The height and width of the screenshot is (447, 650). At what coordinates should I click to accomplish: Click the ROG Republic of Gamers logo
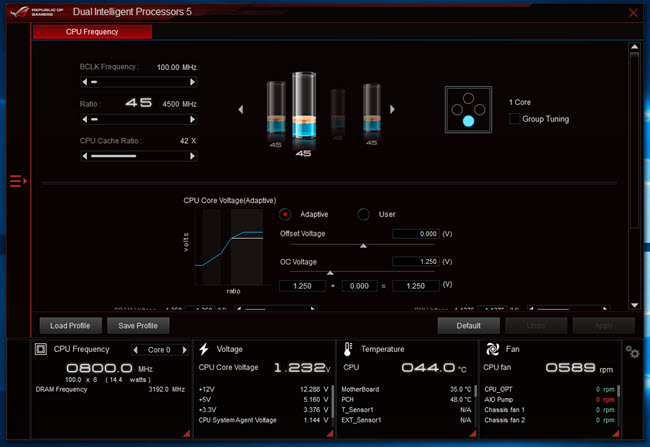click(x=36, y=12)
